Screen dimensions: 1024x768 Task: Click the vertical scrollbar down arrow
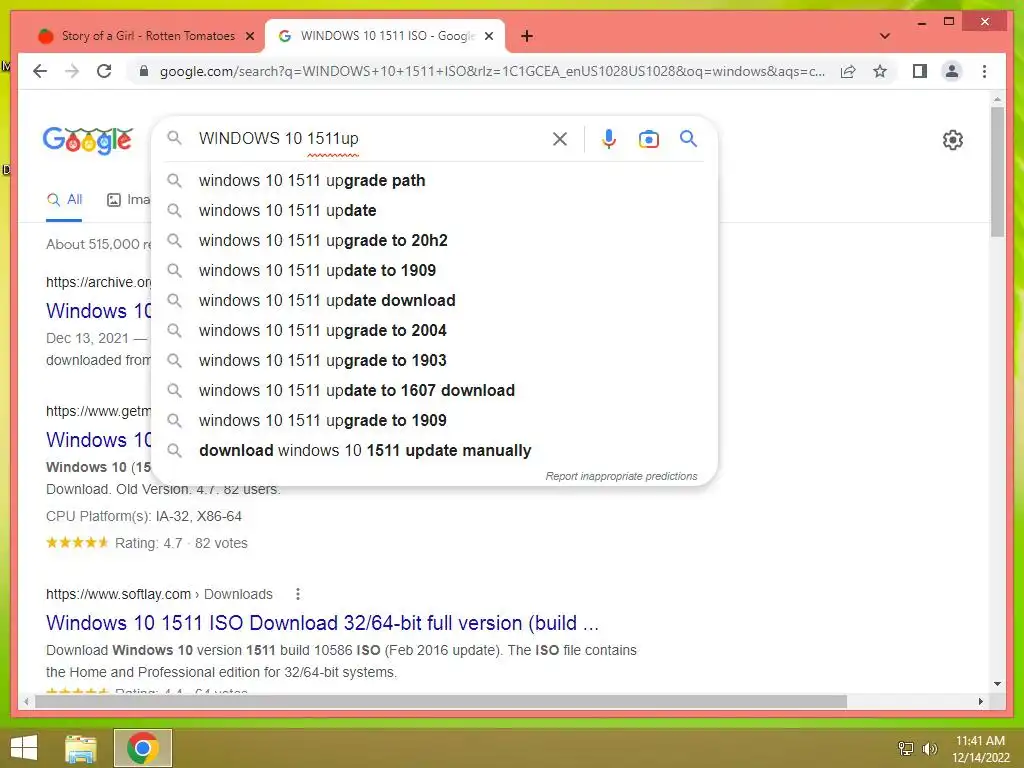[997, 684]
